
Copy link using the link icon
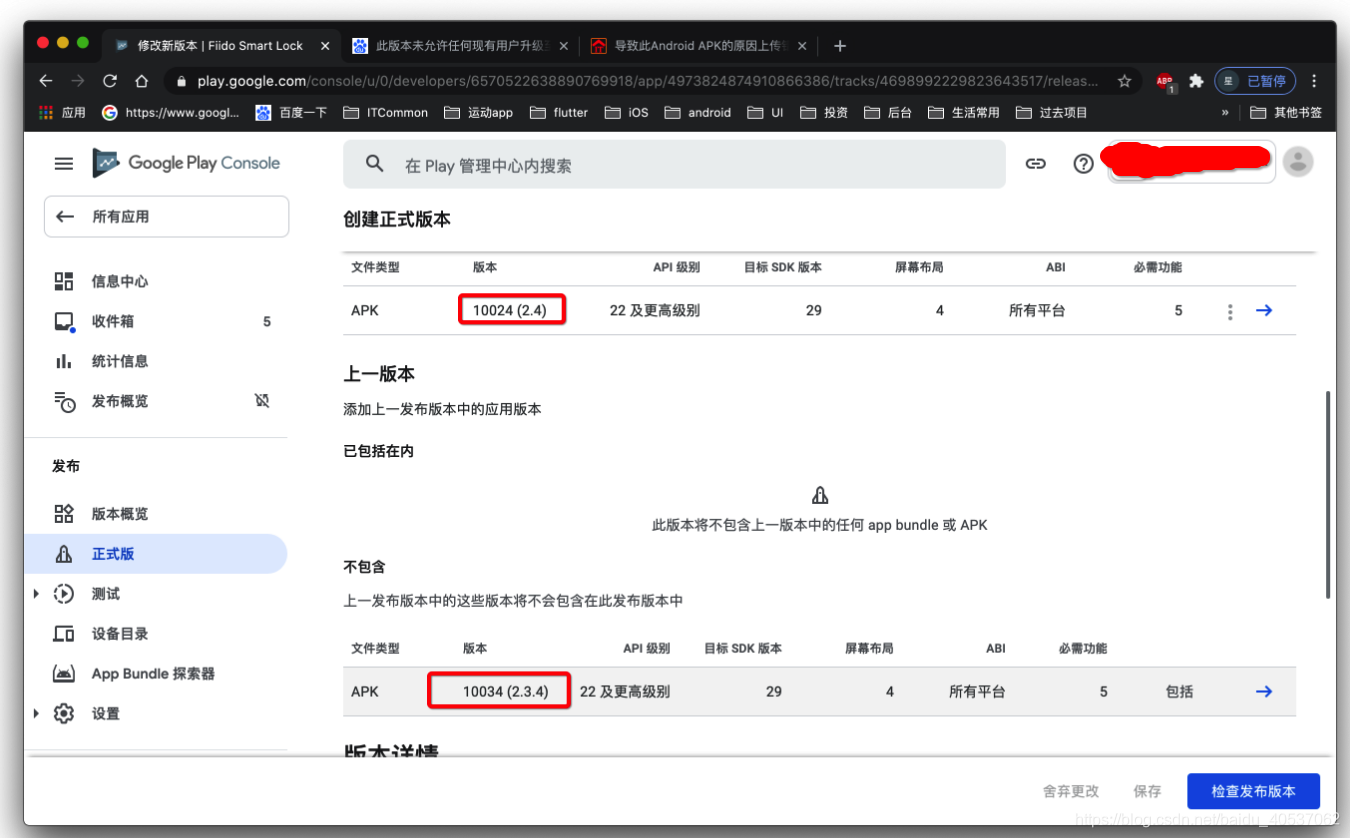pos(1036,164)
